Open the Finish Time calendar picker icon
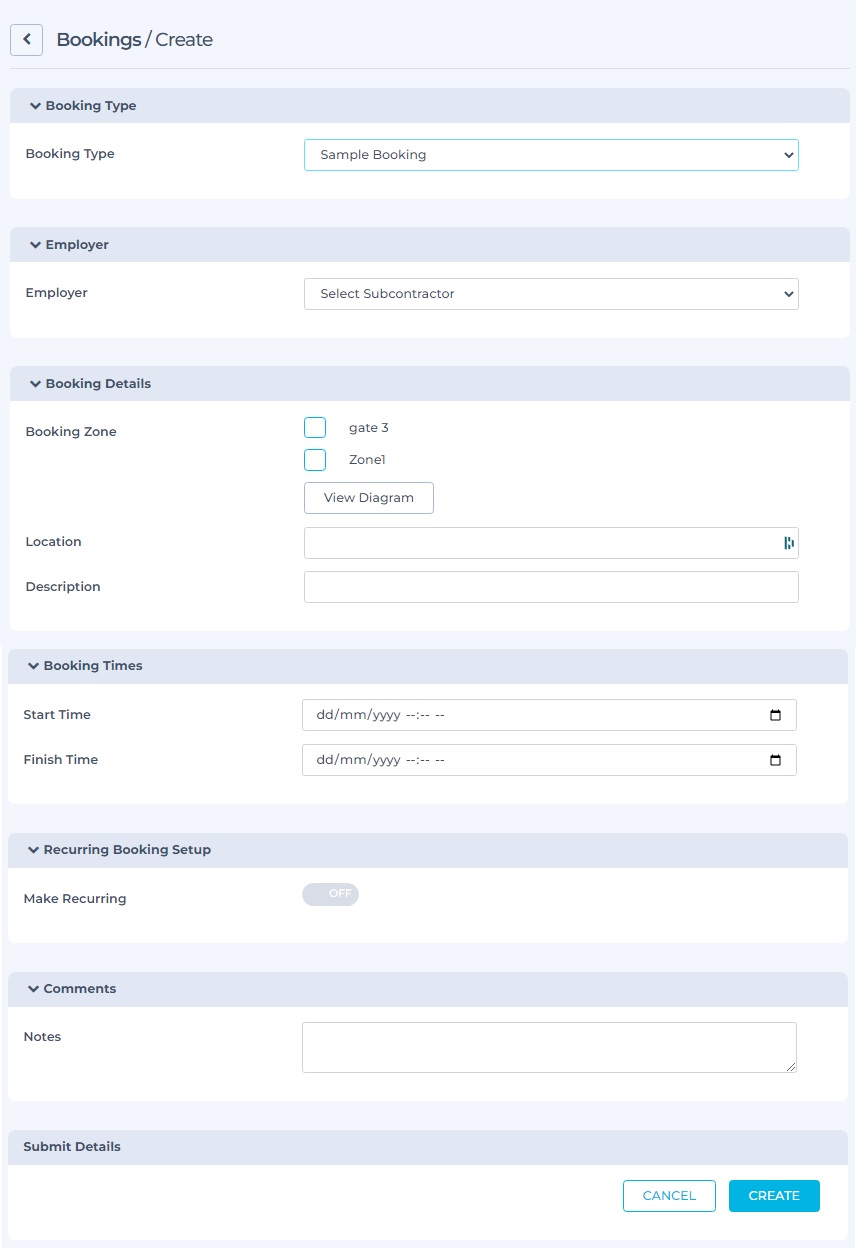Viewport: 856px width, 1248px height. click(775, 761)
